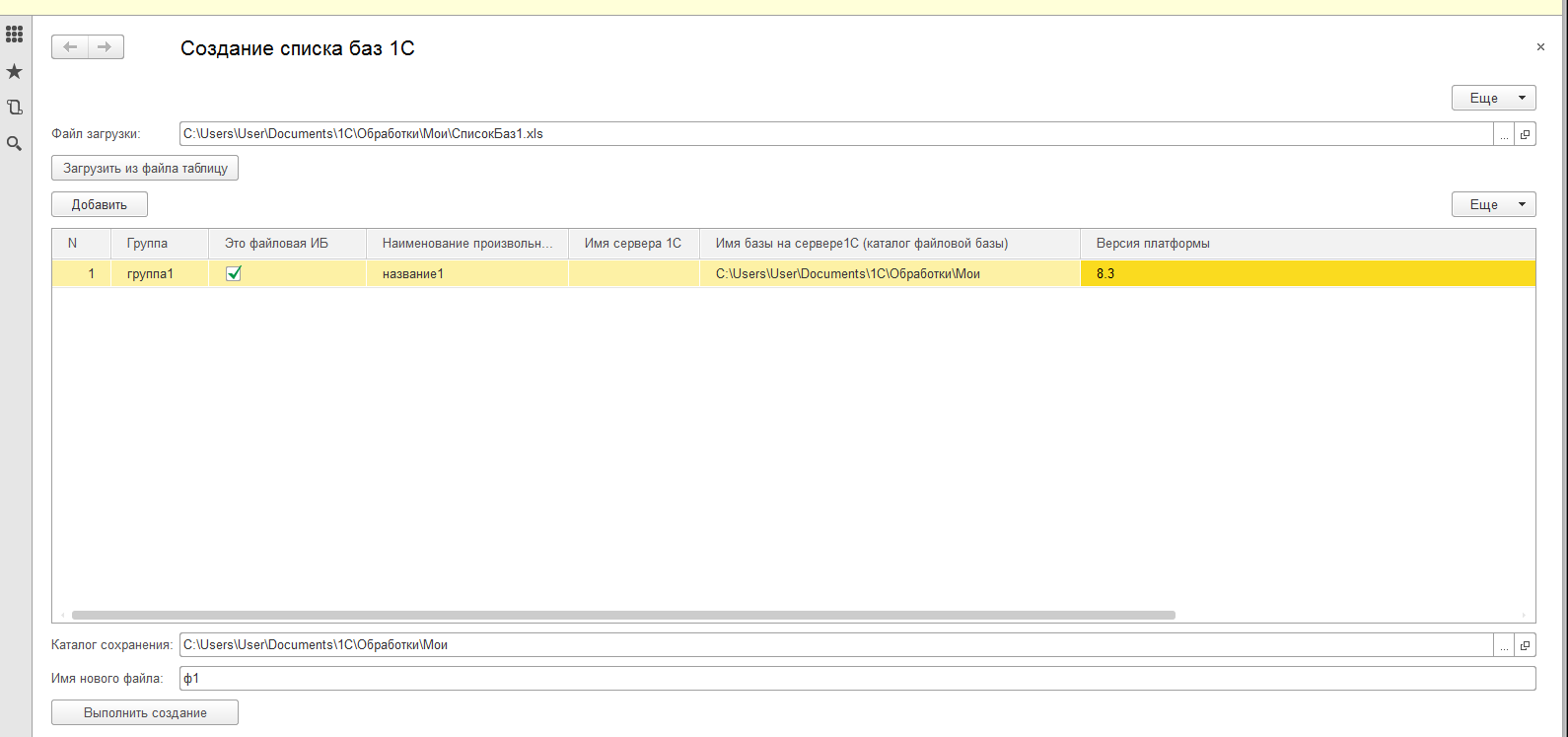
Task: Open History icon in left sidebar
Action: [14, 108]
